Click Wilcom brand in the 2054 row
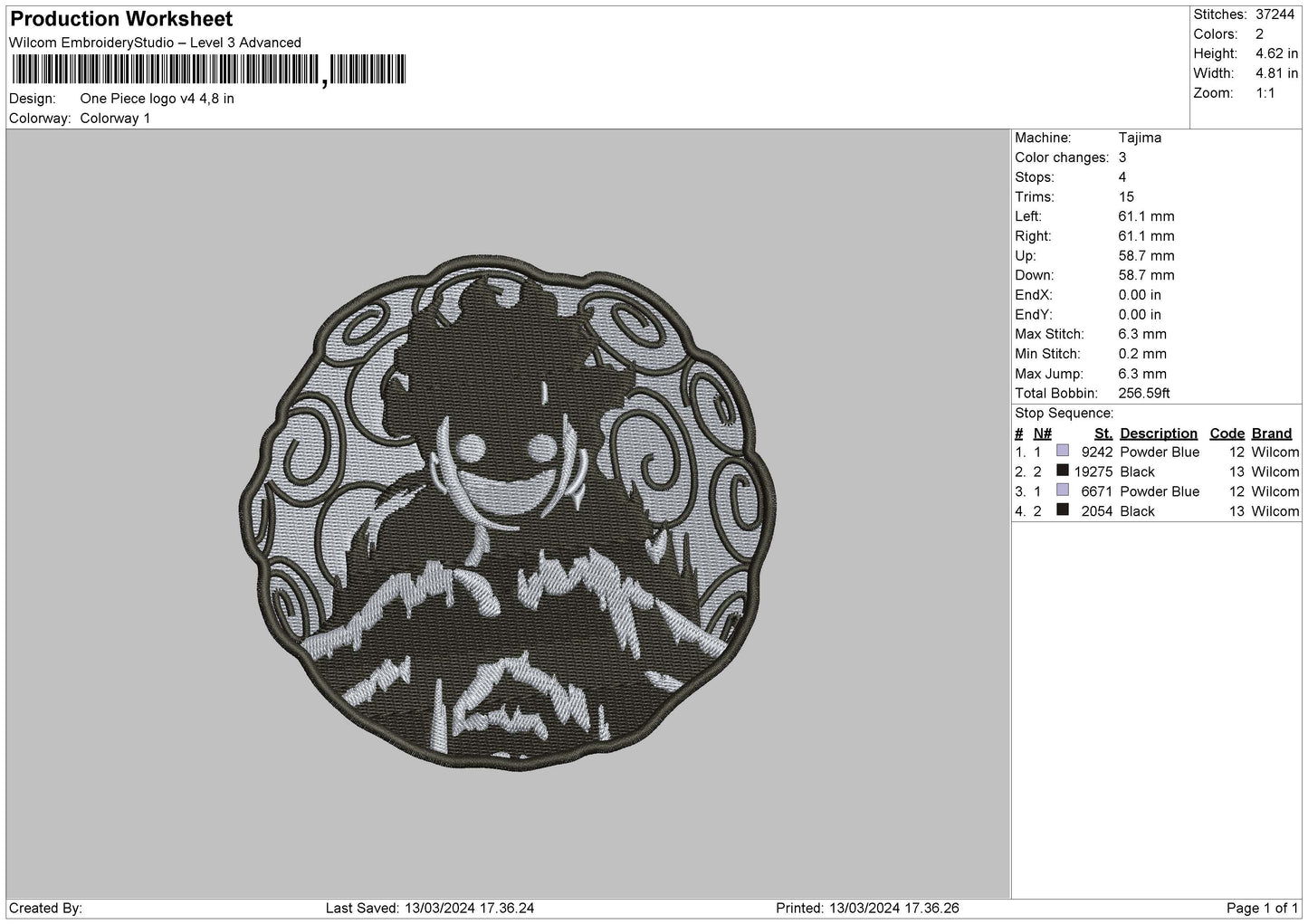Screen dimensions: 1308x924 point(1275,511)
